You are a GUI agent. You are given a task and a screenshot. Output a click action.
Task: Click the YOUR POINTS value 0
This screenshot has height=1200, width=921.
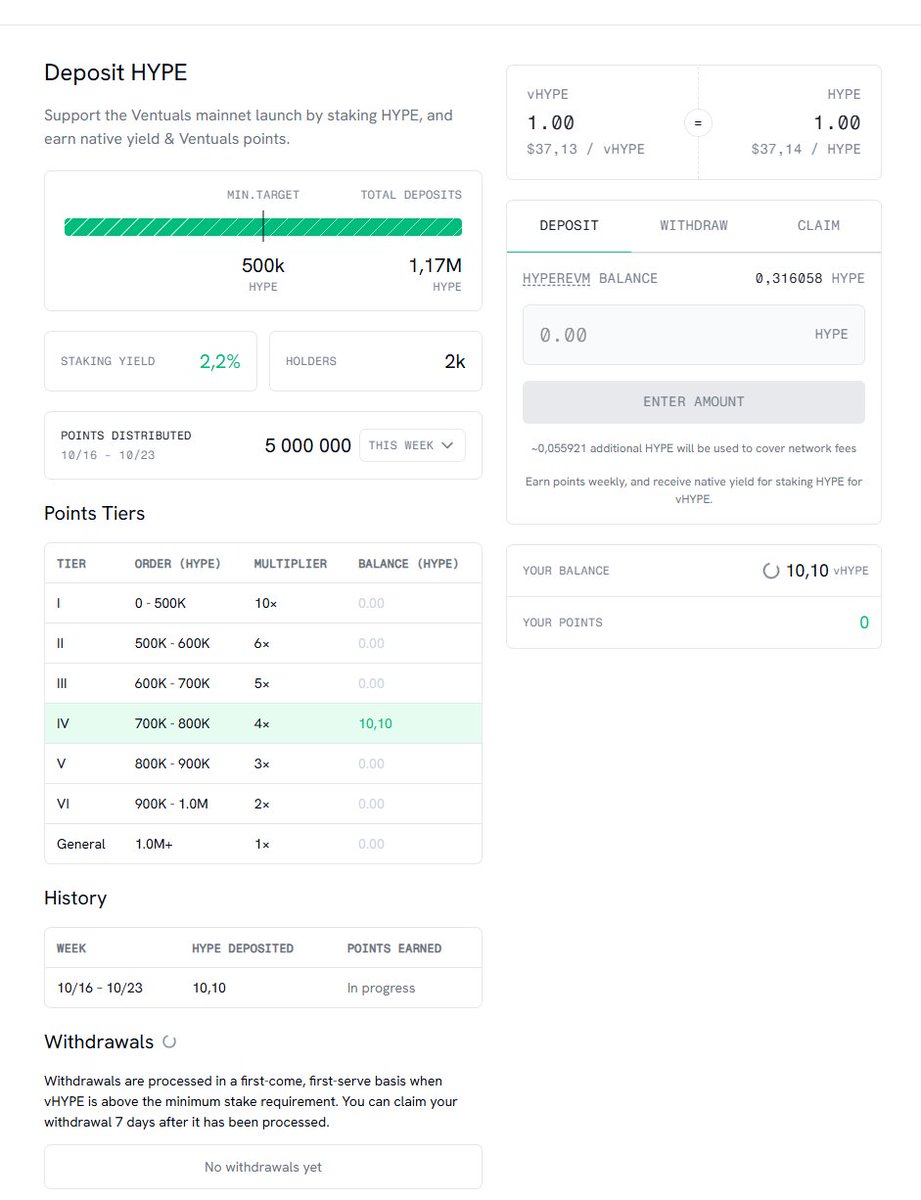(x=864, y=623)
